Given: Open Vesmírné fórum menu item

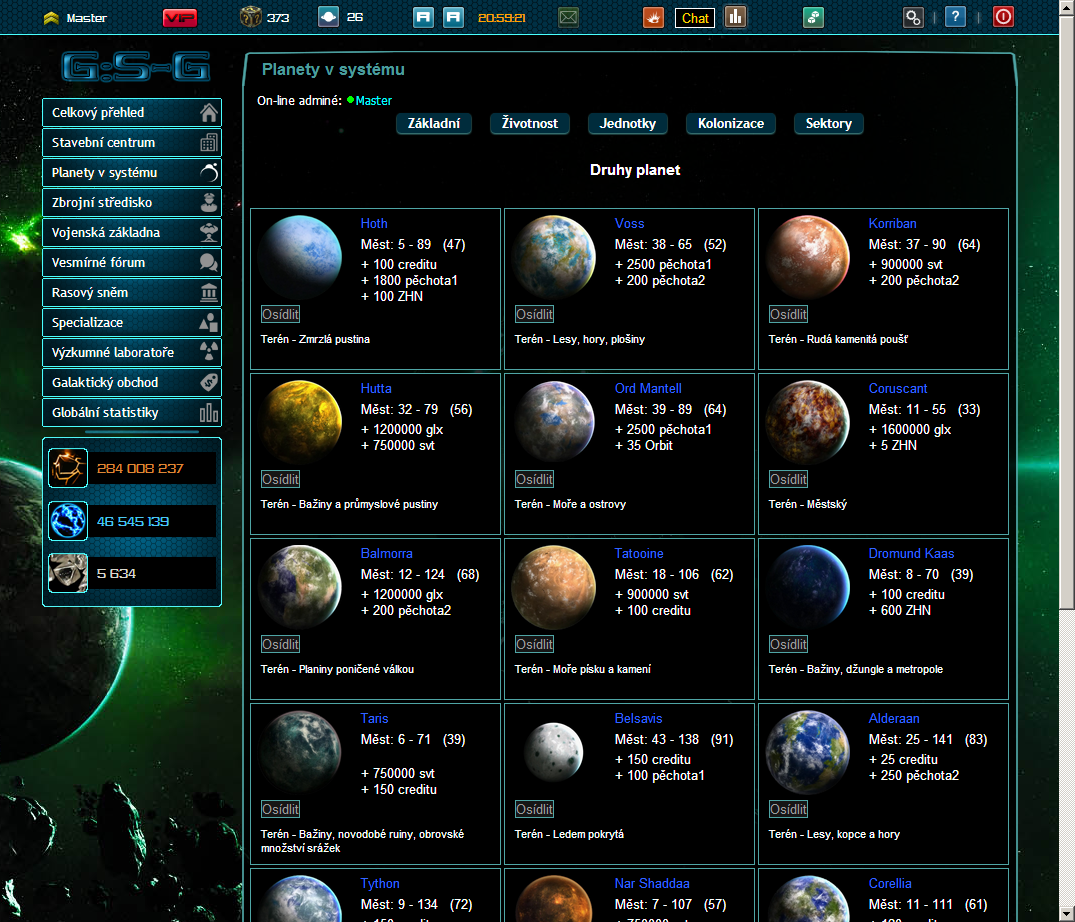Looking at the screenshot, I should (x=132, y=263).
